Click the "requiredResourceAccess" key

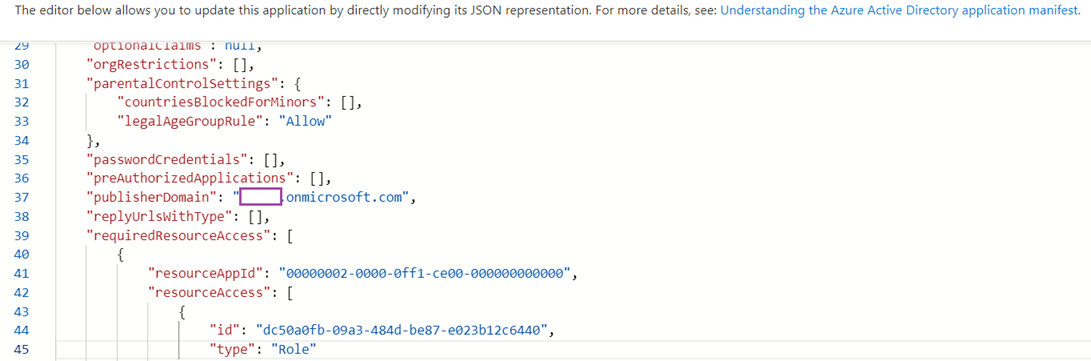[179, 234]
